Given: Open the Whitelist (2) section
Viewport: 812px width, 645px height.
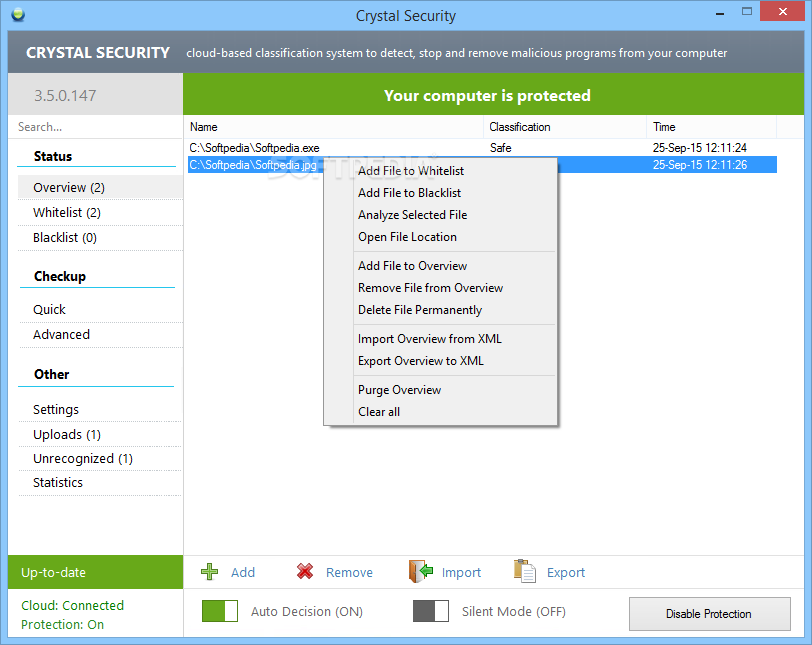Looking at the screenshot, I should tap(100, 213).
